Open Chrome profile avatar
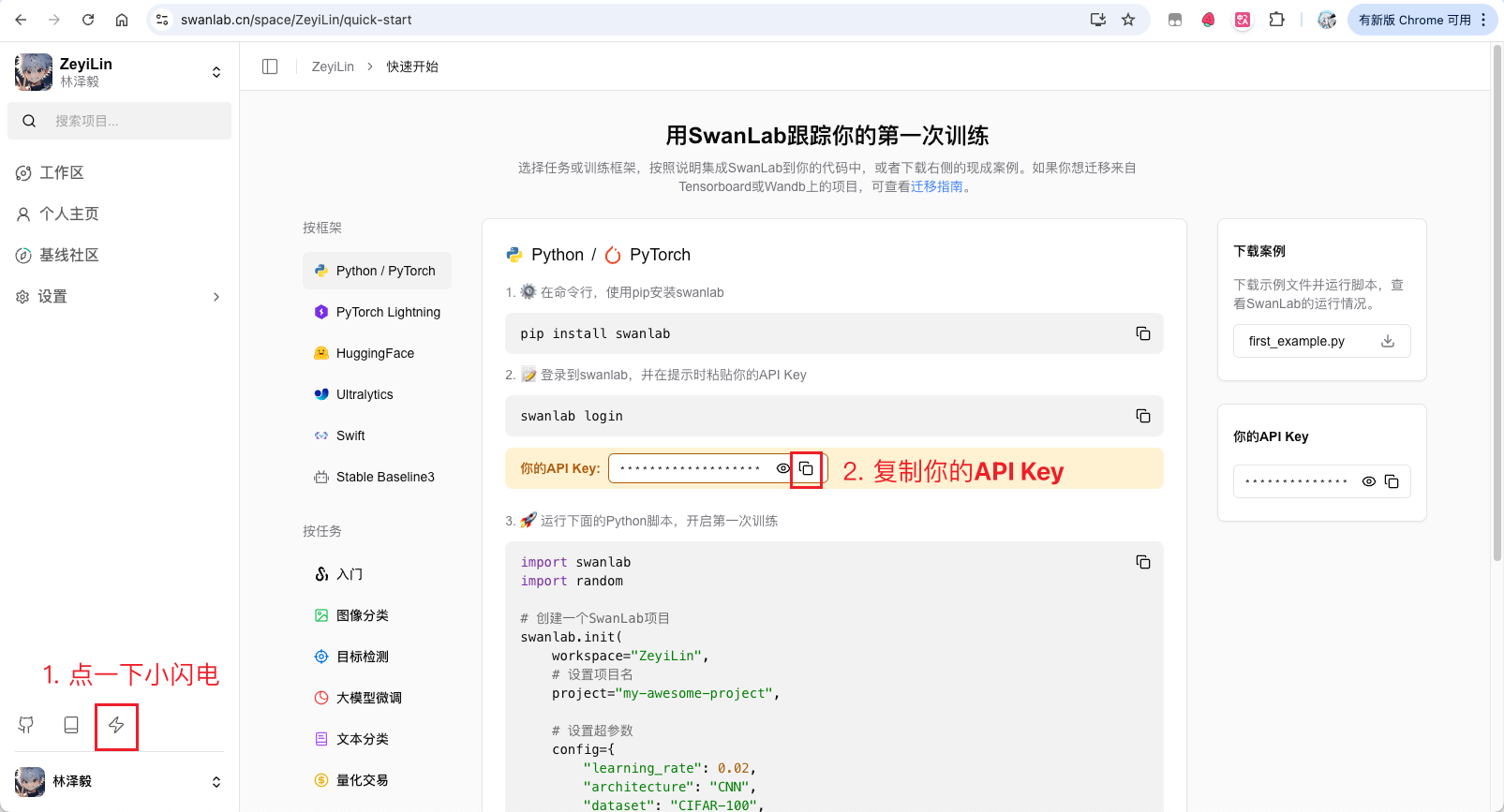This screenshot has width=1504, height=812. [x=1327, y=20]
